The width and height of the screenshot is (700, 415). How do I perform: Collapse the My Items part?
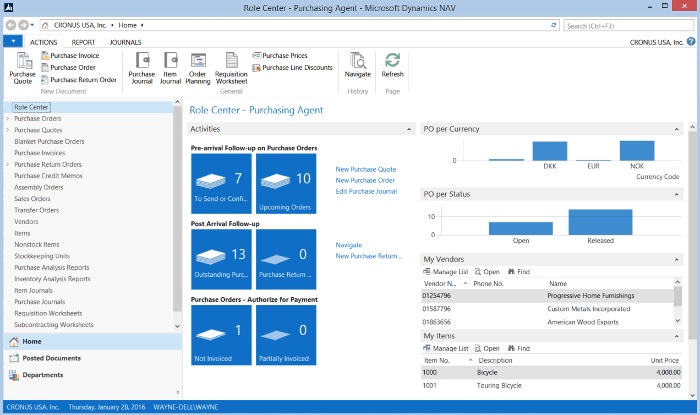pyautogui.click(x=676, y=336)
